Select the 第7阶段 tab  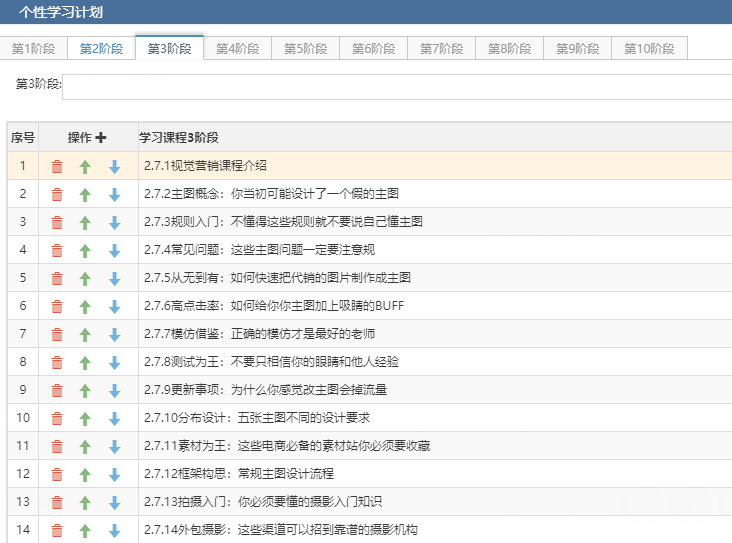pos(441,49)
